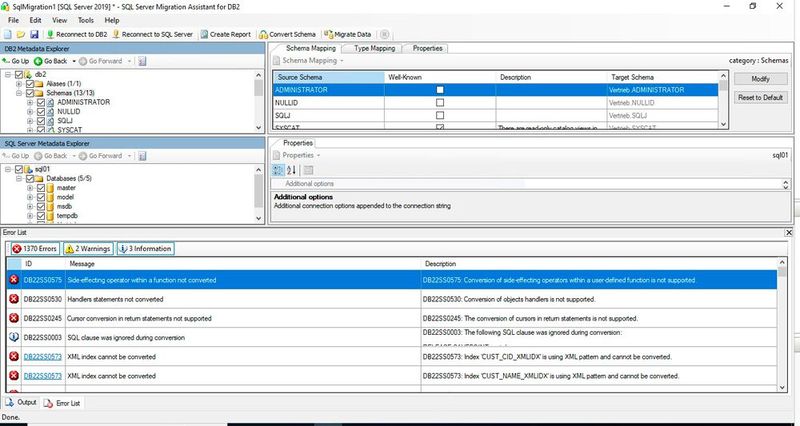Click the Open Project folder icon
Image resolution: width=800 pixels, height=426 pixels.
click(20, 34)
